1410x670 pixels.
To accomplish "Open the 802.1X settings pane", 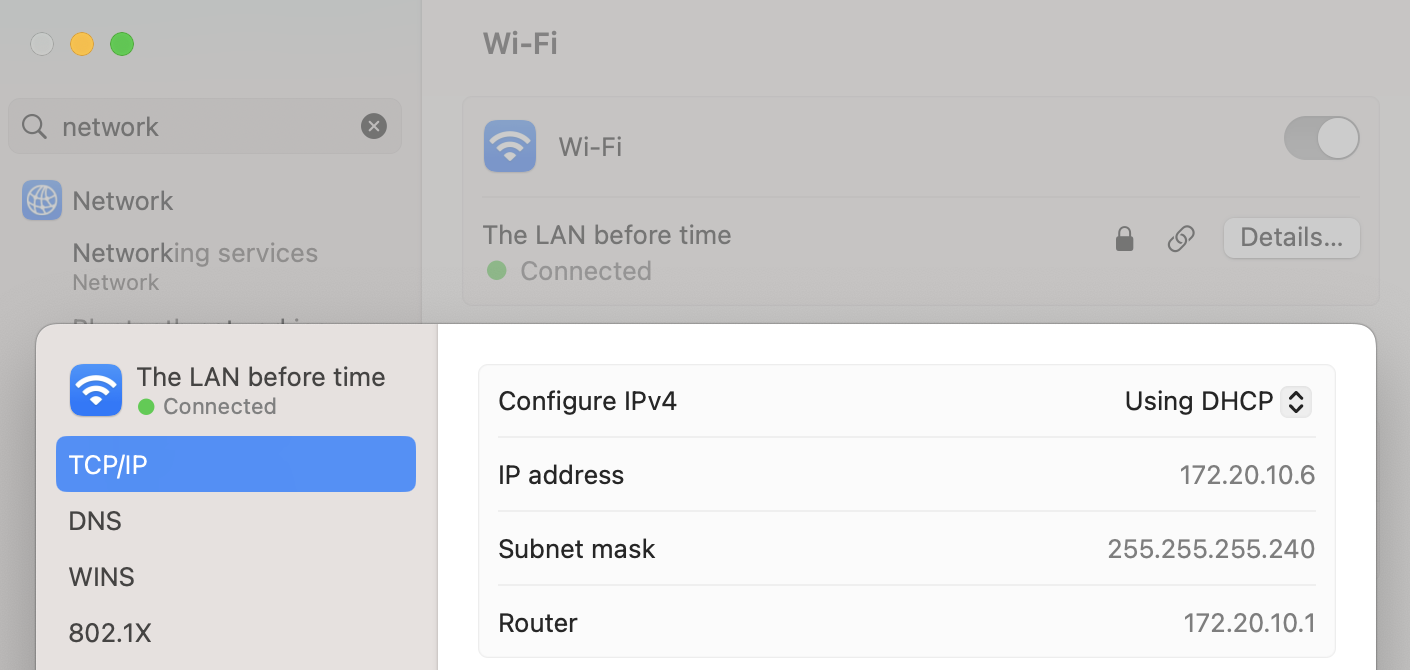I will coord(110,632).
